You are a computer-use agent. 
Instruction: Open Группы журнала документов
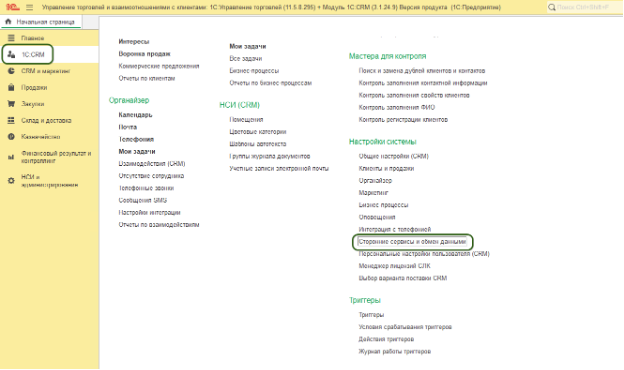coord(270,156)
